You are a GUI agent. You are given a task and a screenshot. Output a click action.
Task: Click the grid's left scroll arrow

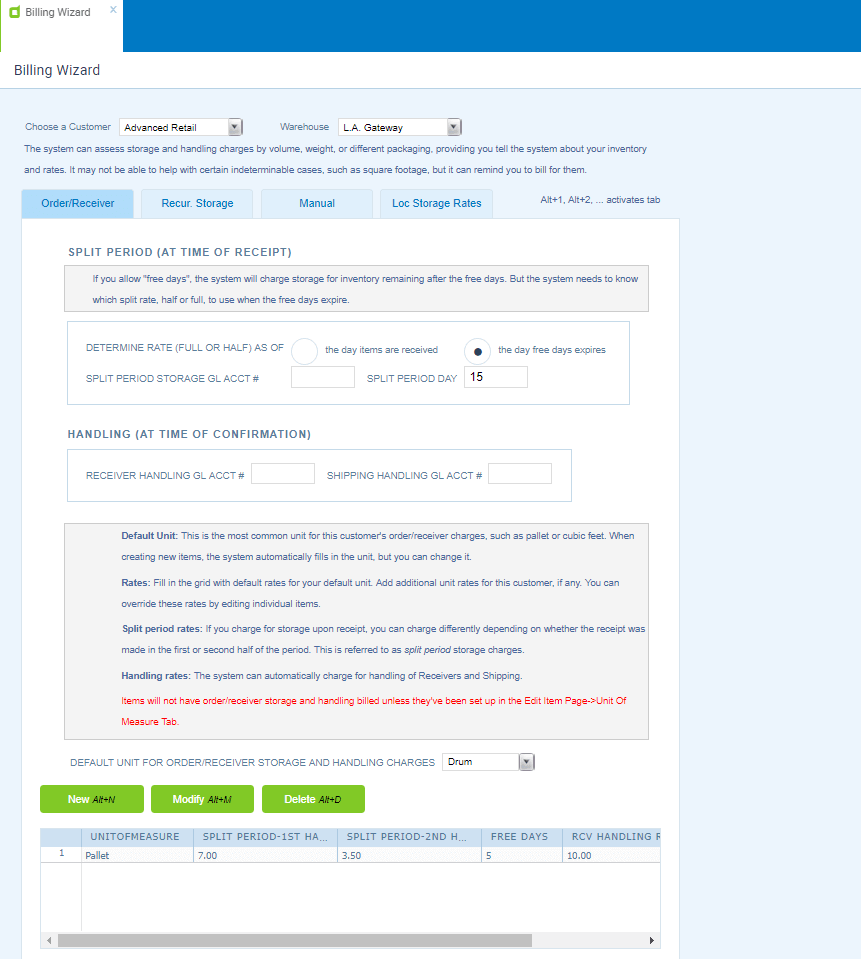point(48,940)
